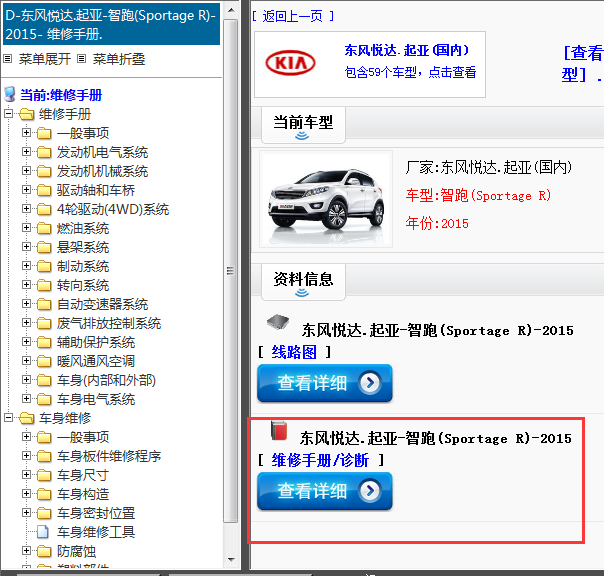Click the folder icon beside 暖风通风空调
Screen dimensions: 604x576
44,361
